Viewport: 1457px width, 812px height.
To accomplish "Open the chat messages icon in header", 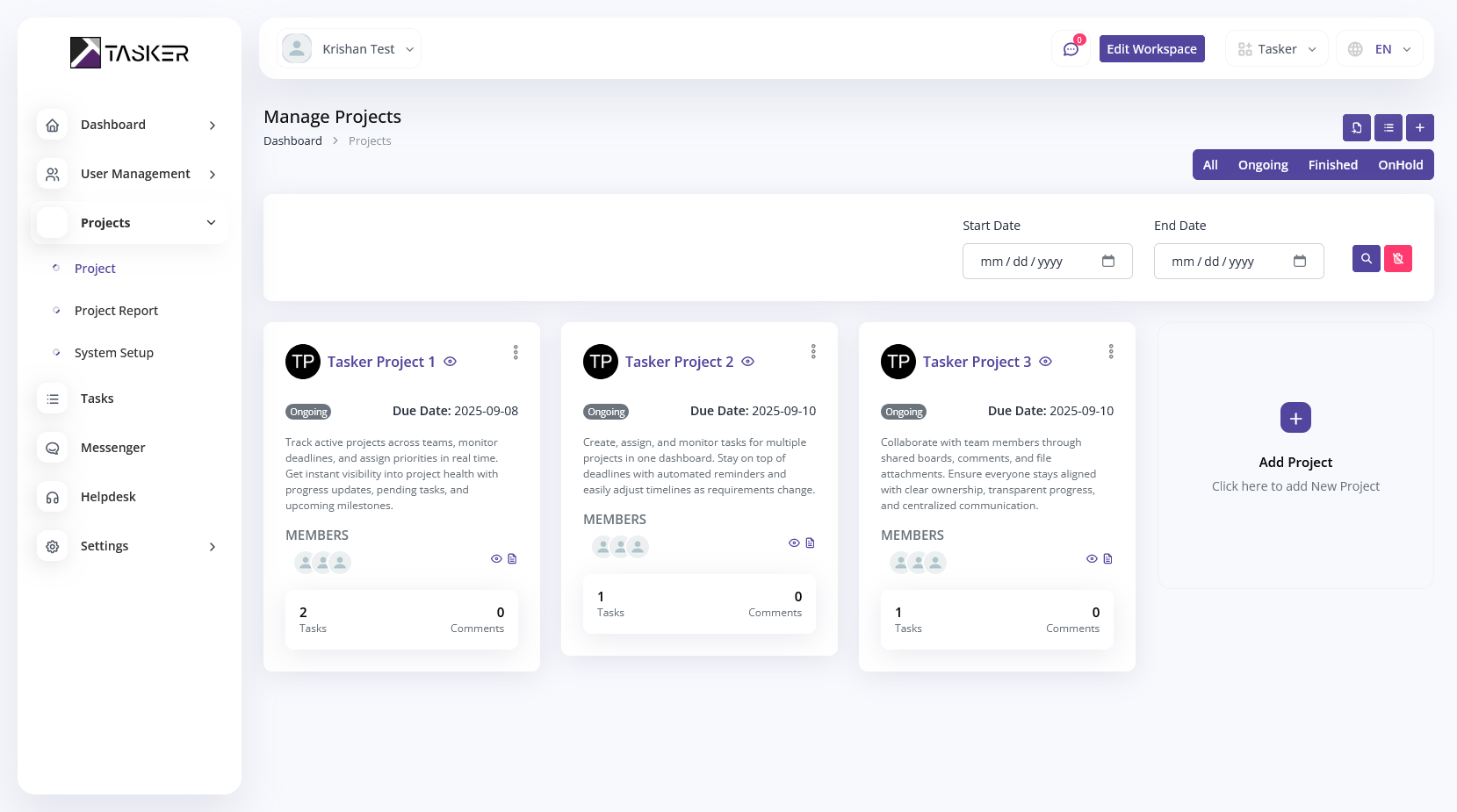I will (x=1071, y=49).
